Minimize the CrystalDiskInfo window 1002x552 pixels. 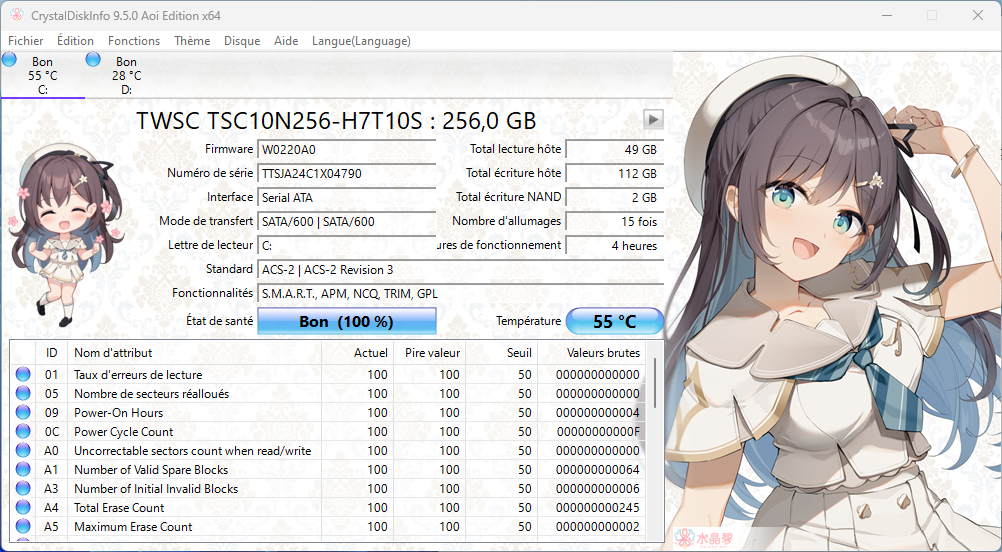point(886,15)
